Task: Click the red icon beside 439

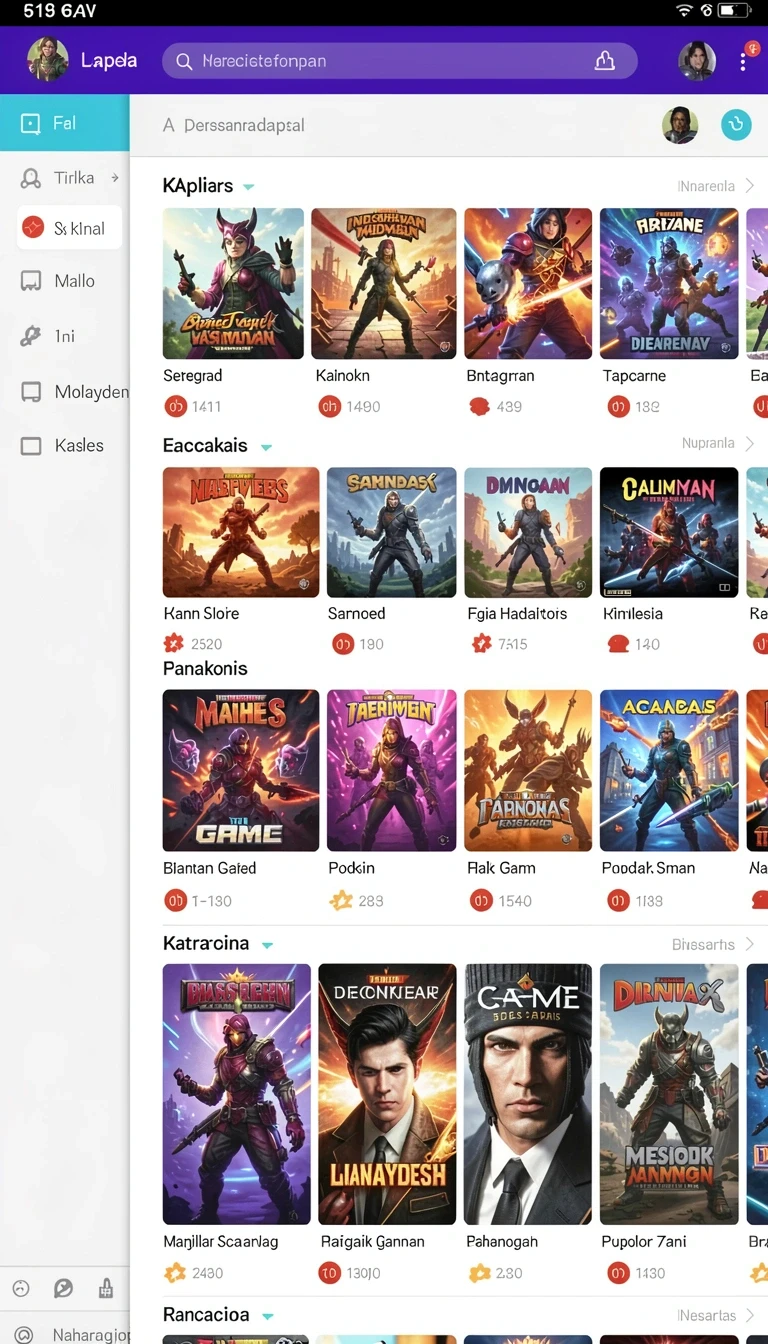Action: click(479, 407)
